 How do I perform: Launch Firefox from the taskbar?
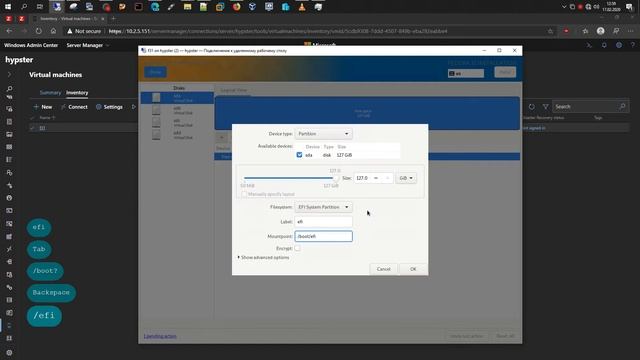pyautogui.click(x=236, y=7)
